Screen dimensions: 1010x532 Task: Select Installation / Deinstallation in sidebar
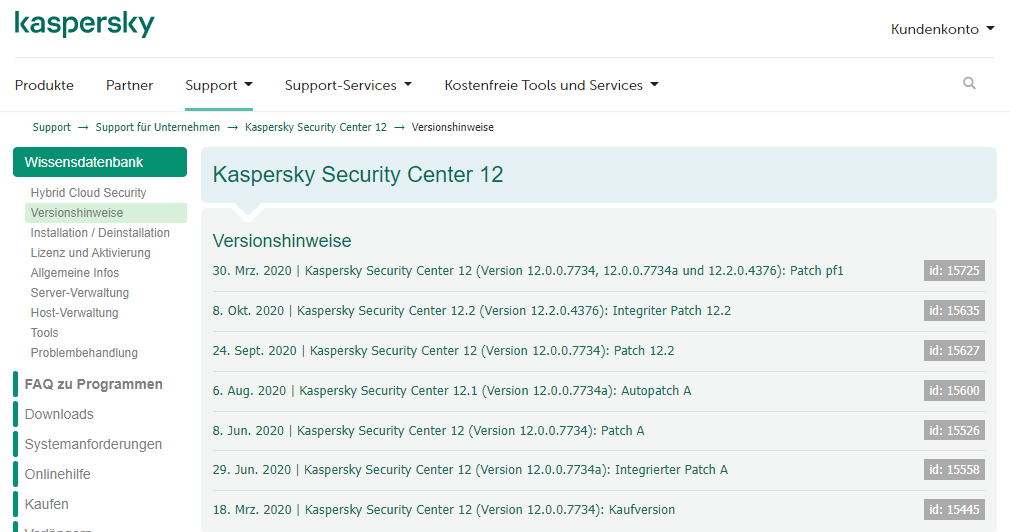(100, 233)
